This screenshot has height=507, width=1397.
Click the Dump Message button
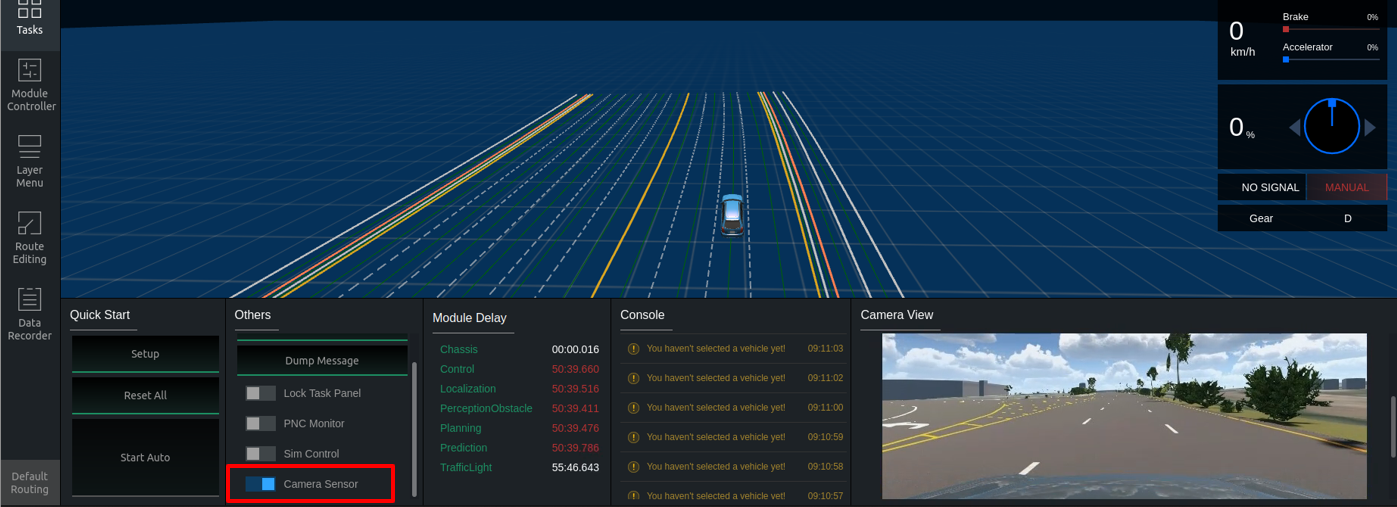pyautogui.click(x=322, y=360)
